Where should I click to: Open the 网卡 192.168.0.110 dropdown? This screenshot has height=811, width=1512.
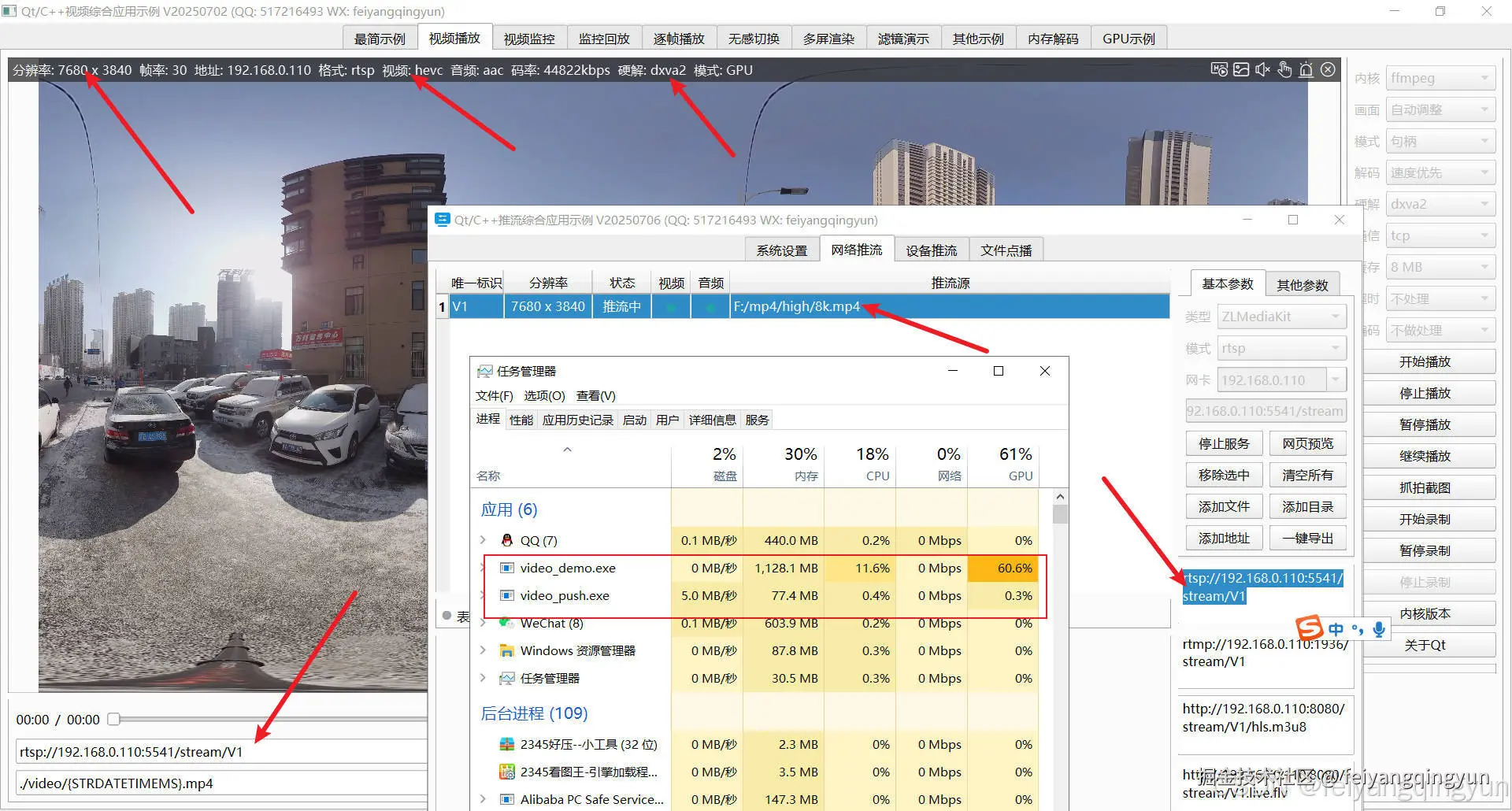tap(1281, 380)
